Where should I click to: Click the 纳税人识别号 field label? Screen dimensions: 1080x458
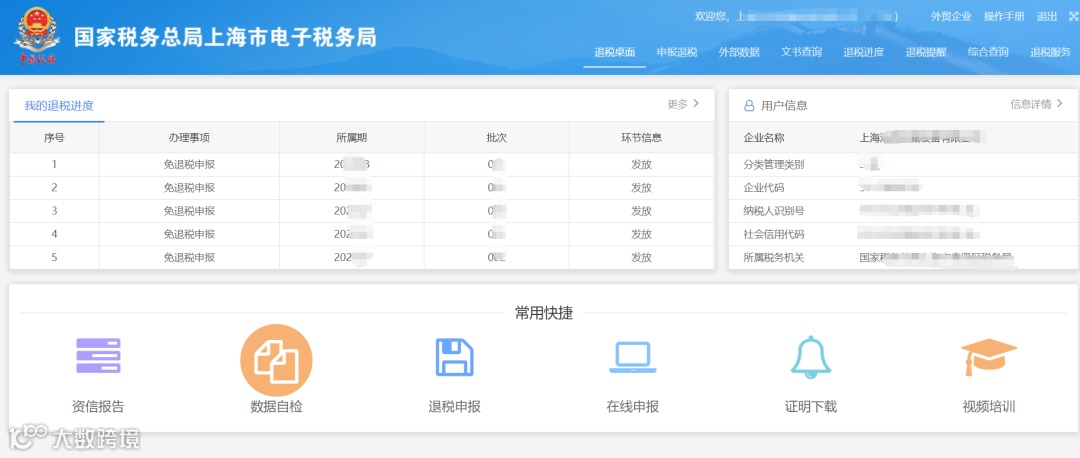click(774, 211)
